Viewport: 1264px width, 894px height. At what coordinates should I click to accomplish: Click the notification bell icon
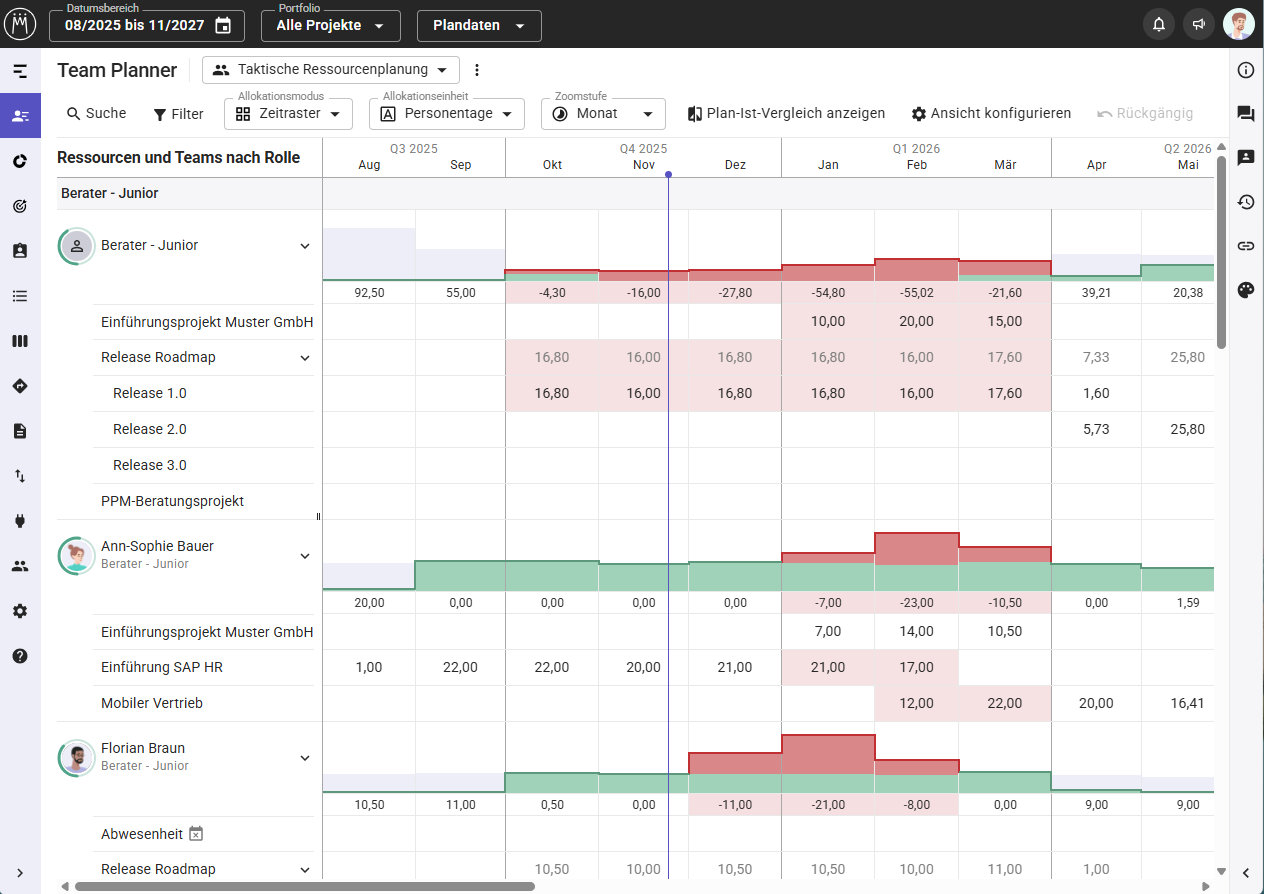1159,25
